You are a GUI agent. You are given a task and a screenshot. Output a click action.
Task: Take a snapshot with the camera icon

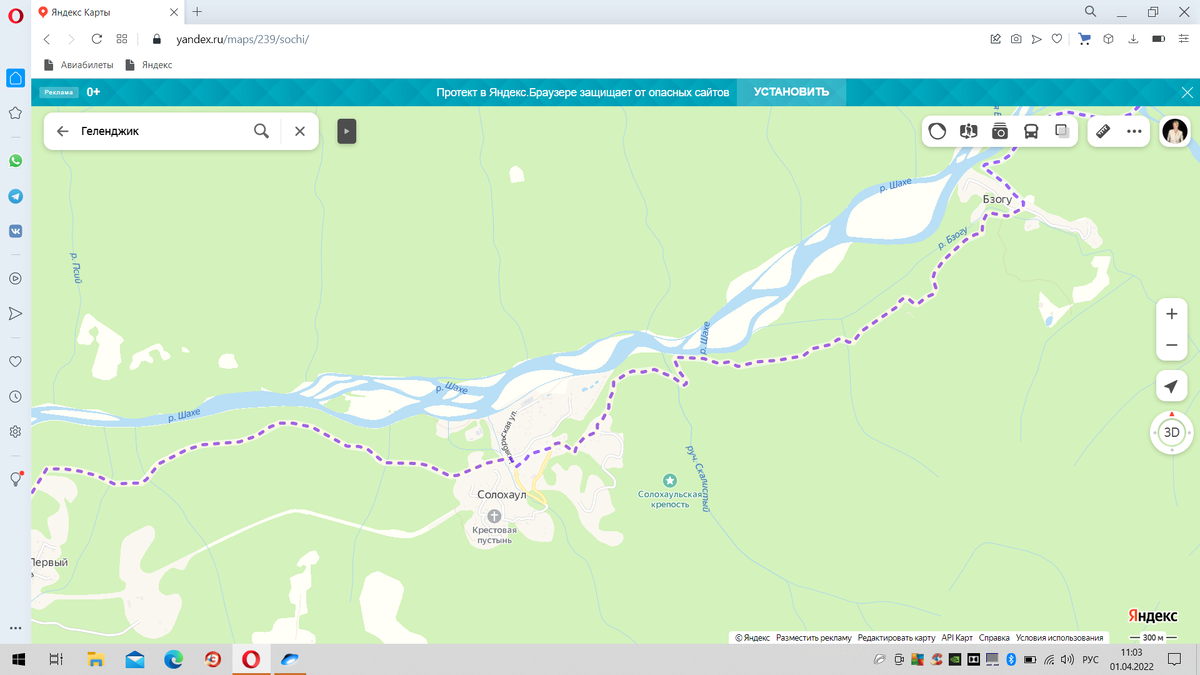[x=1016, y=39]
